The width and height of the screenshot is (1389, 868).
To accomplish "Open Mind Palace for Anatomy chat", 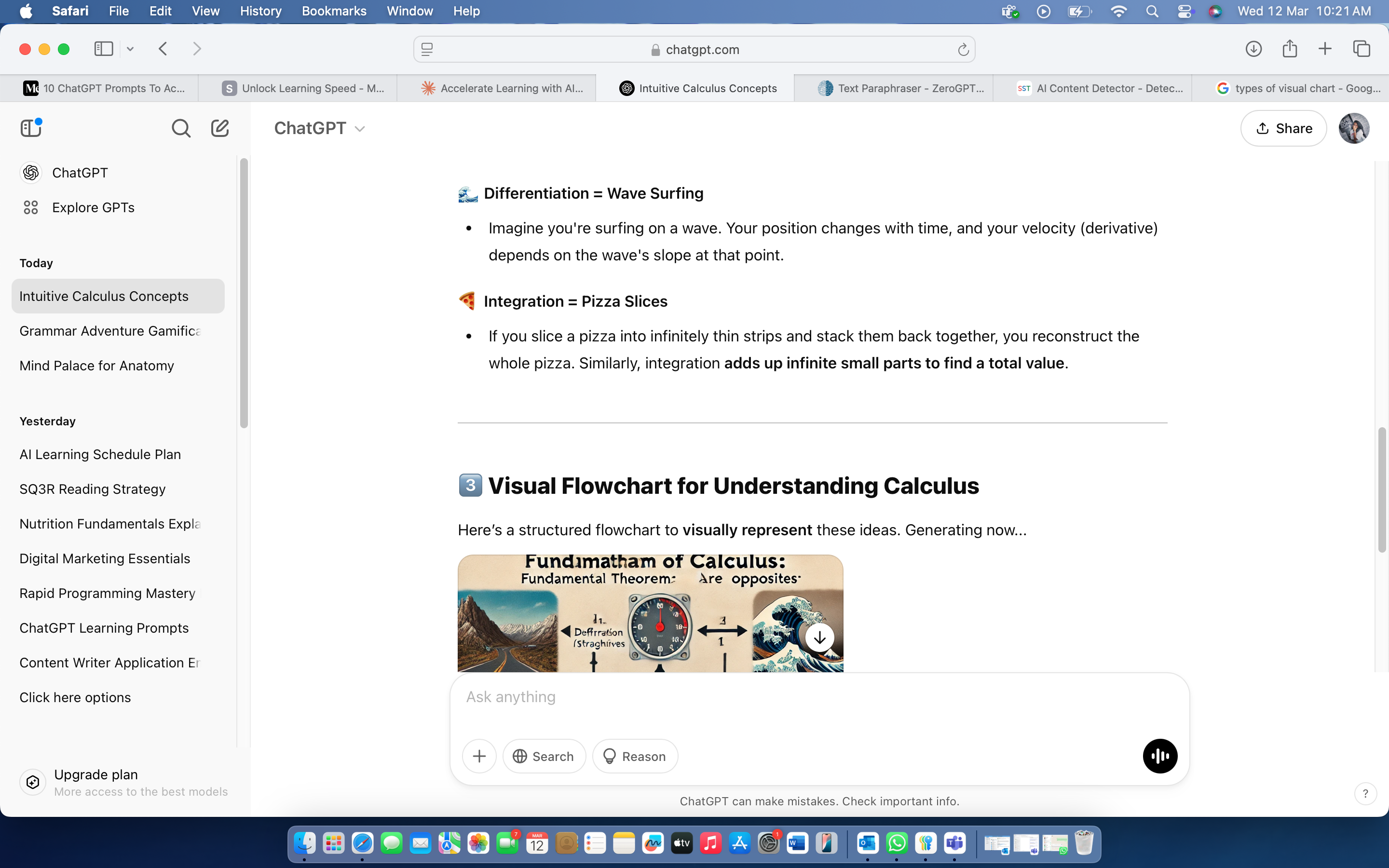I will (118, 366).
